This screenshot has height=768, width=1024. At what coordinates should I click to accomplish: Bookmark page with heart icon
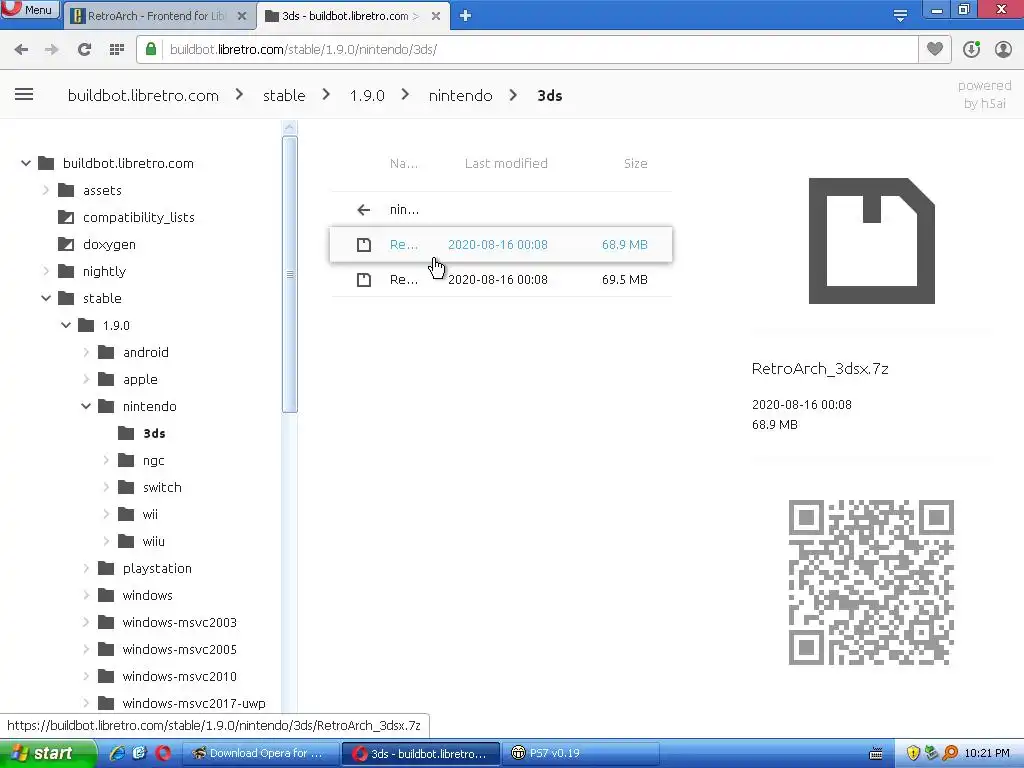pyautogui.click(x=935, y=49)
